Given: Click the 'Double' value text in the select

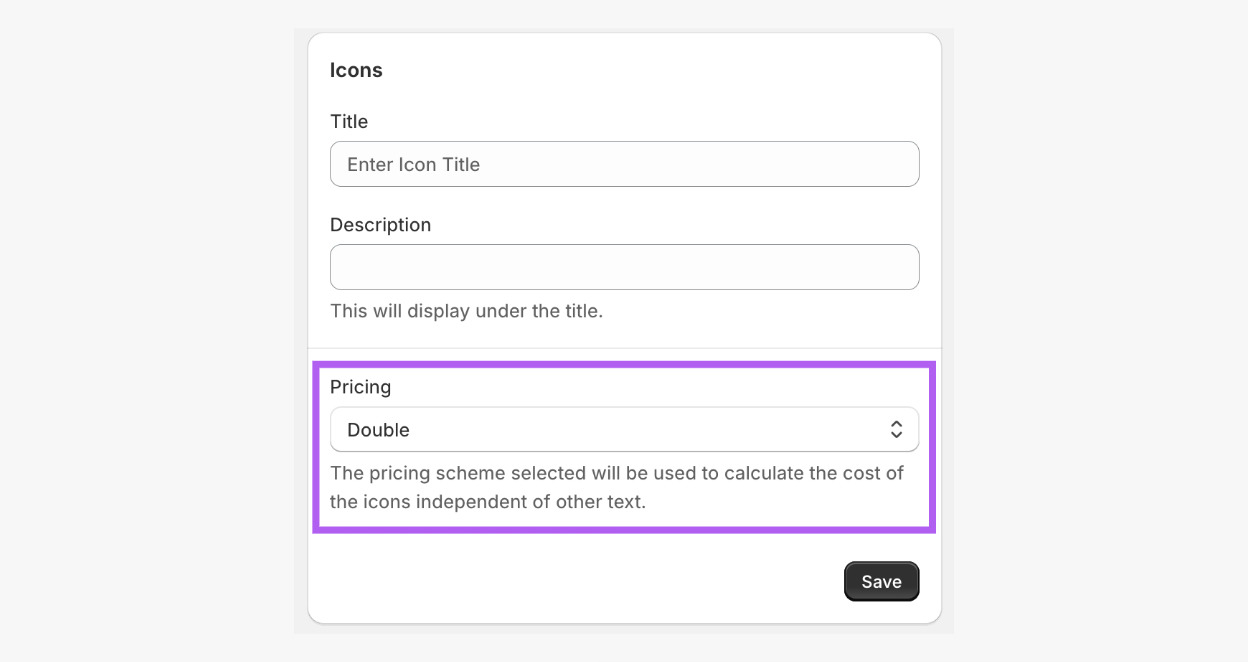Looking at the screenshot, I should coord(378,430).
